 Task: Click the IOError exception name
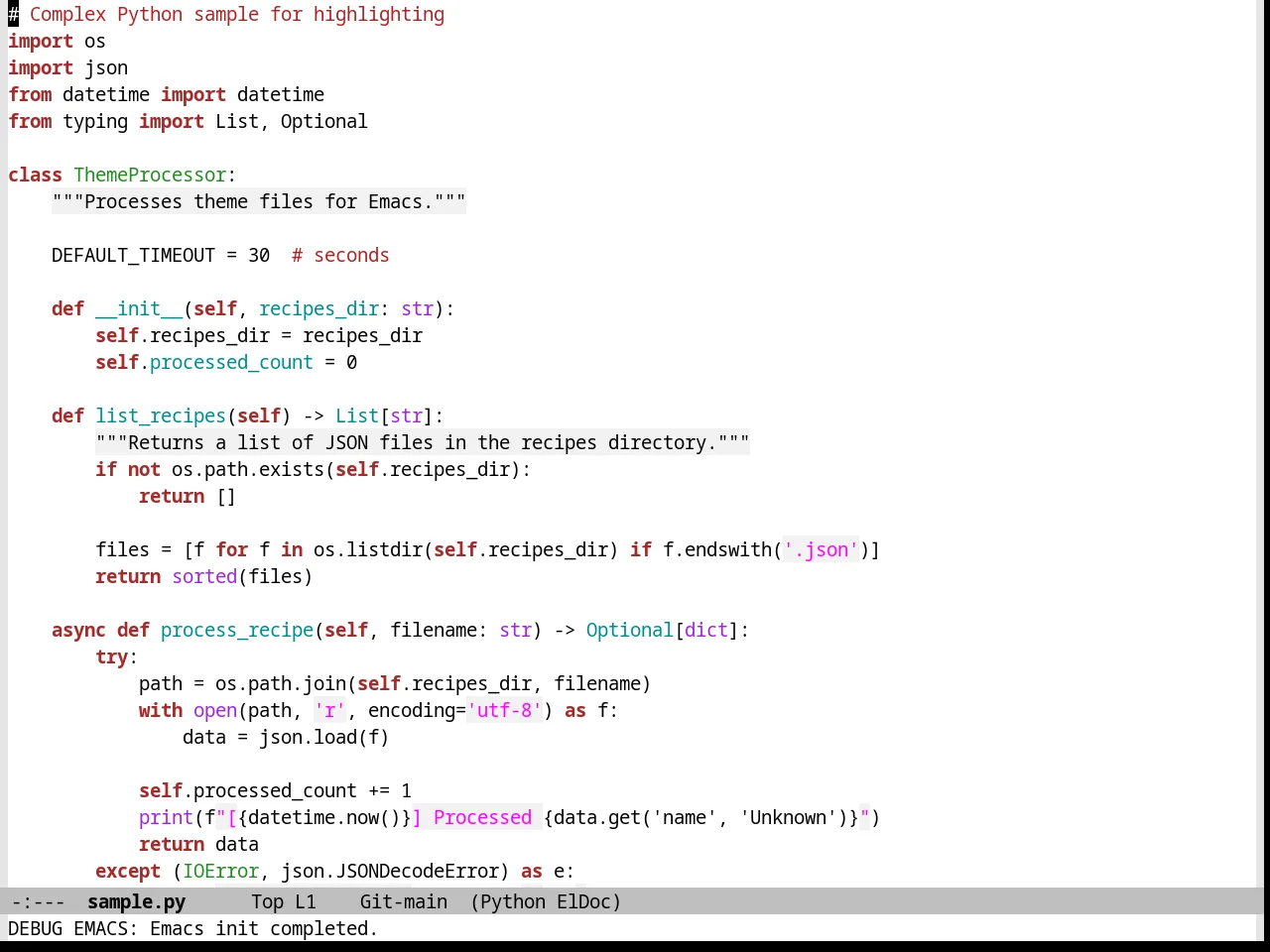point(220,871)
